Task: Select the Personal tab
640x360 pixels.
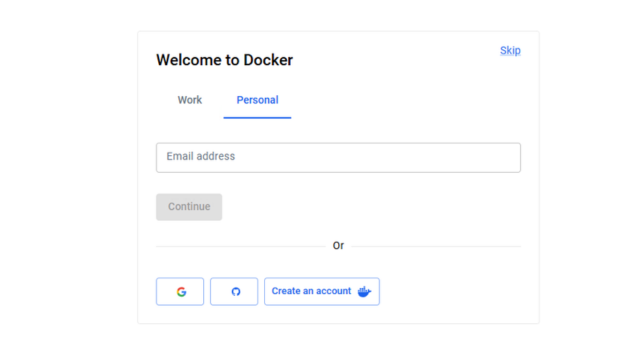Action: 258,100
